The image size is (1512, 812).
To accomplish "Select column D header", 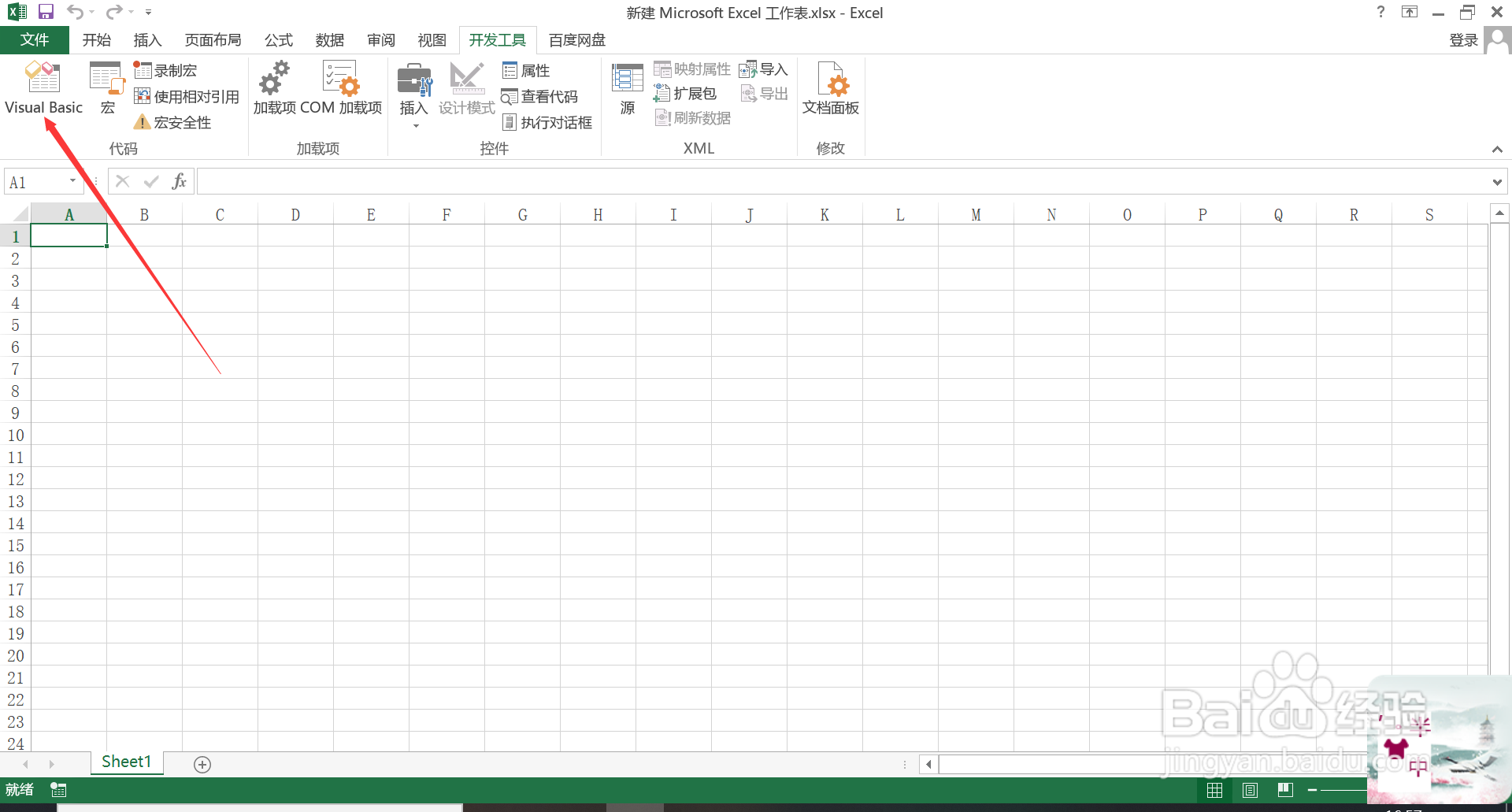I will point(295,214).
